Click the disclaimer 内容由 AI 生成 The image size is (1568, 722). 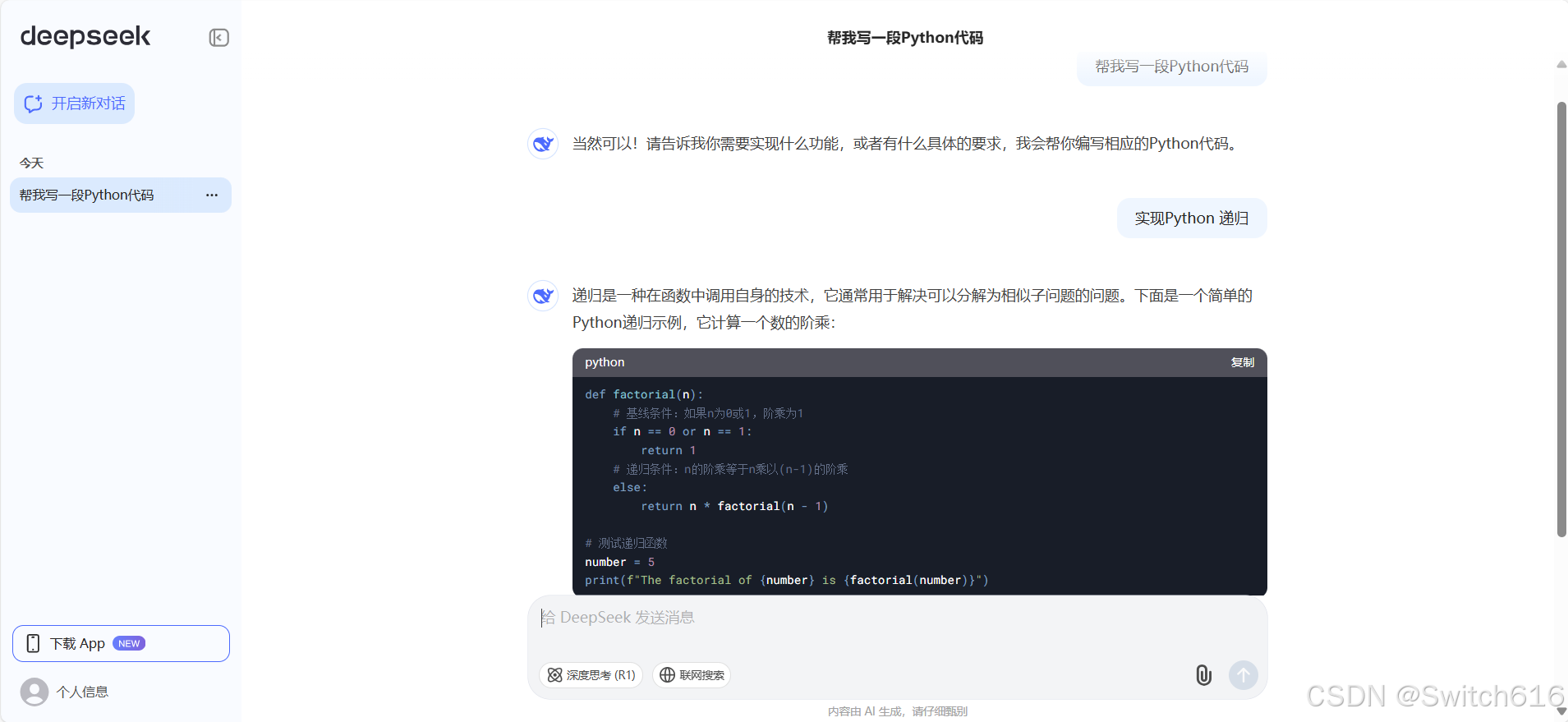pyautogui.click(x=897, y=711)
